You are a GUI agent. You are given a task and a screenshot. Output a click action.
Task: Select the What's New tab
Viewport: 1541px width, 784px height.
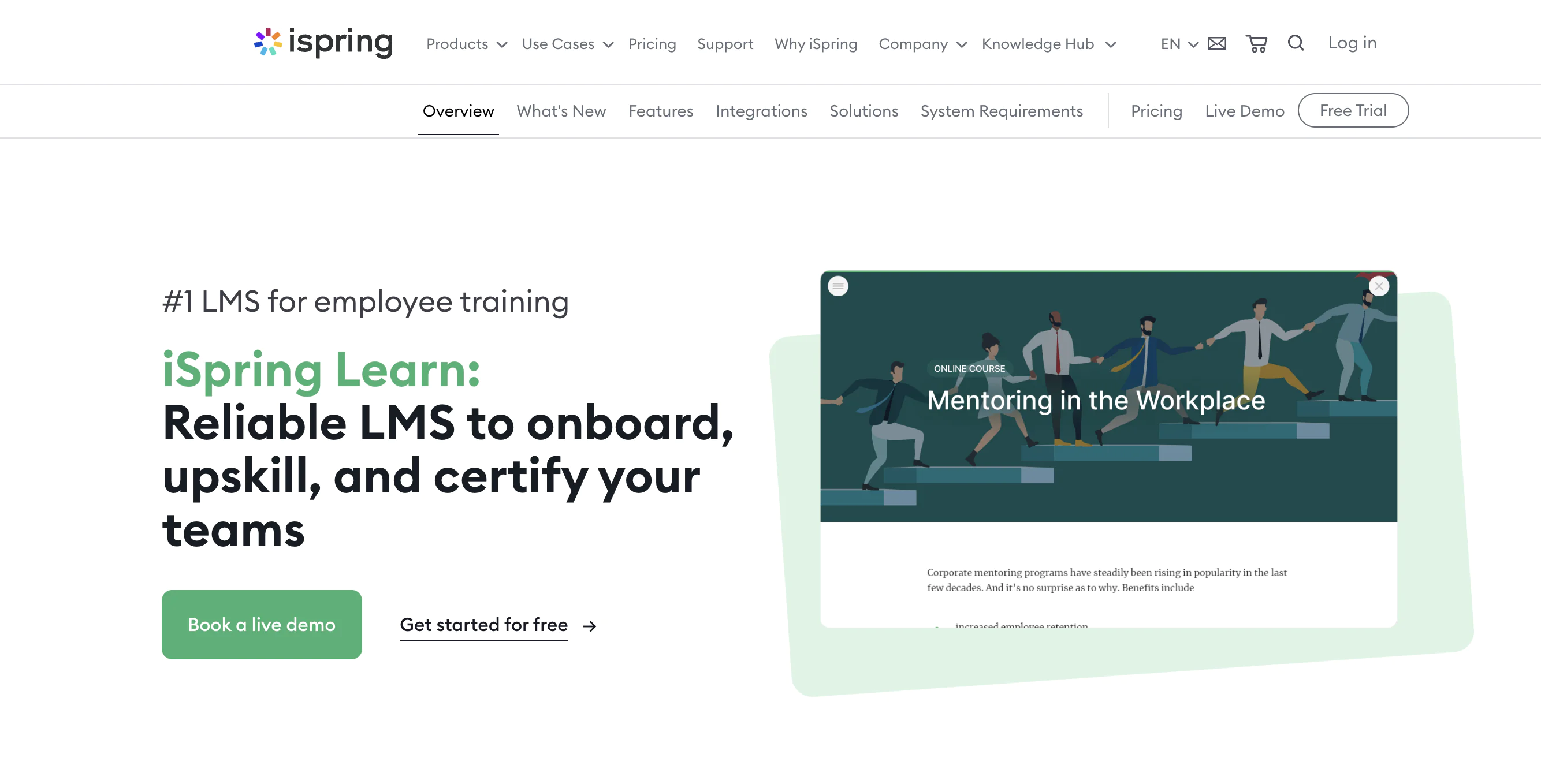coord(561,110)
